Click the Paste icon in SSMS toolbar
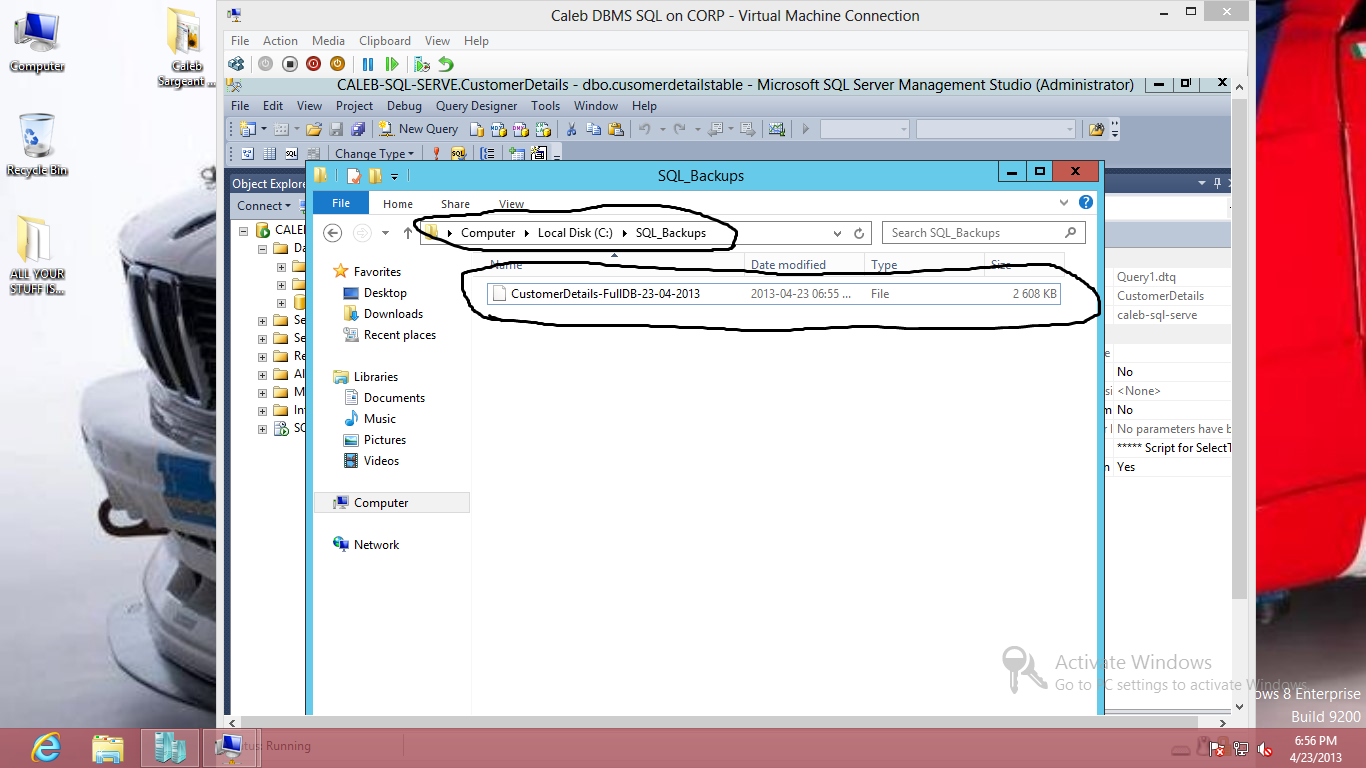1366x768 pixels. (x=616, y=129)
